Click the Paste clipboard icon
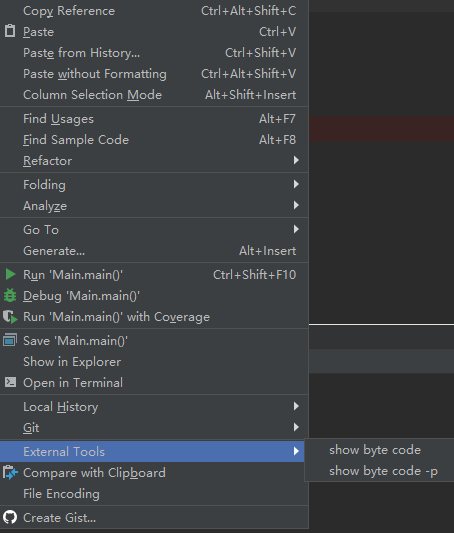This screenshot has height=533, width=454. click(x=10, y=31)
